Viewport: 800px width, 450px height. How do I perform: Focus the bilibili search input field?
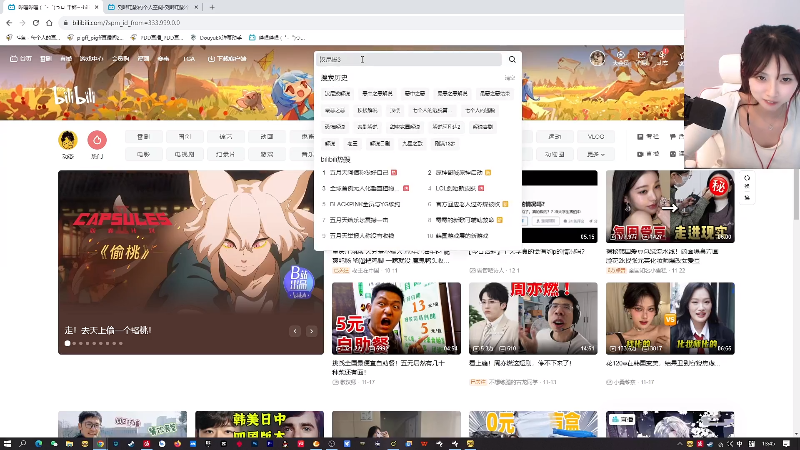click(x=408, y=59)
